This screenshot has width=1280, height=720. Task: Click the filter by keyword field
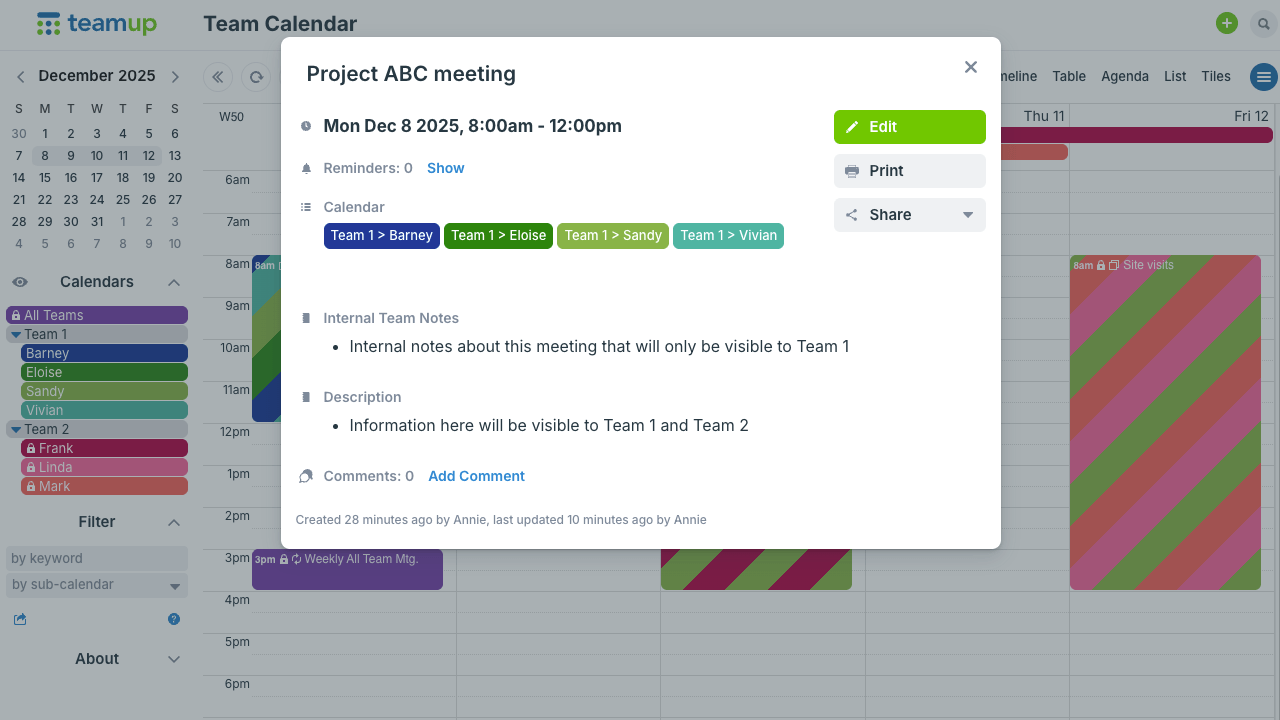[97, 558]
